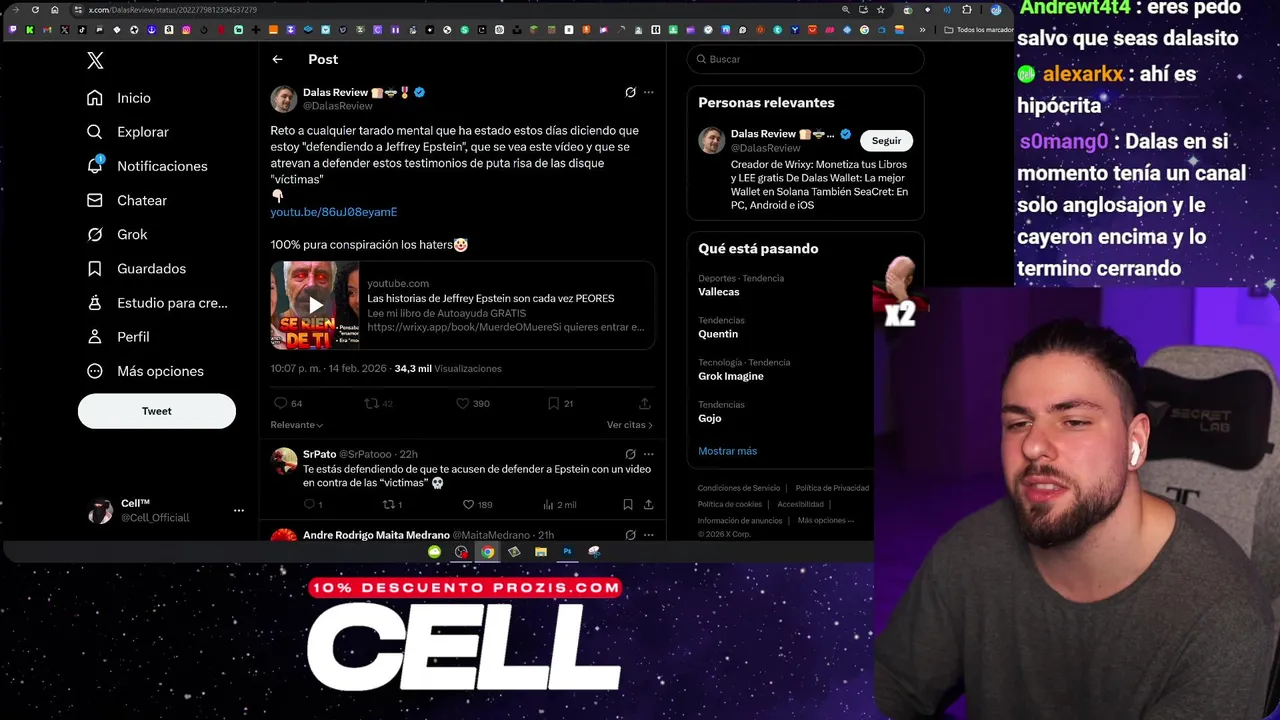Open Photoshop in the dock

pyautogui.click(x=567, y=552)
